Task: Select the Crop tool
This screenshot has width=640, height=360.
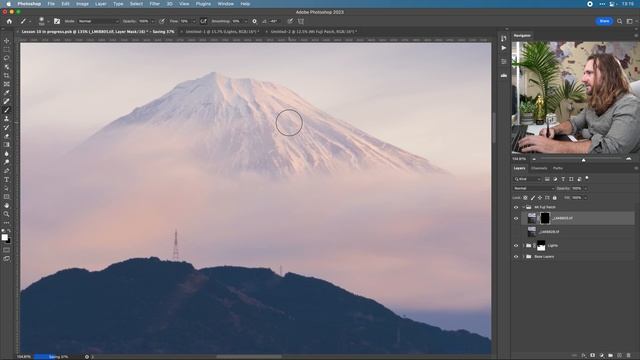Action: pyautogui.click(x=7, y=76)
